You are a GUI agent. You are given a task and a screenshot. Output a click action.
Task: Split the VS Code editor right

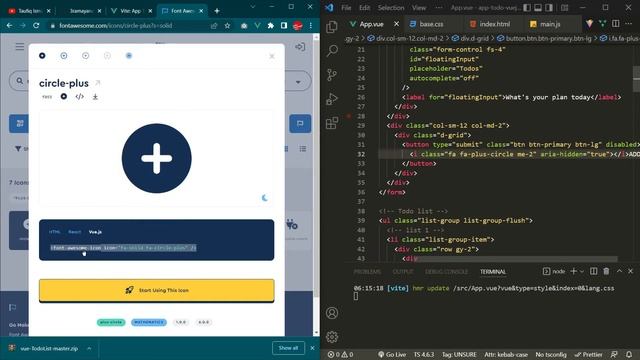616,24
